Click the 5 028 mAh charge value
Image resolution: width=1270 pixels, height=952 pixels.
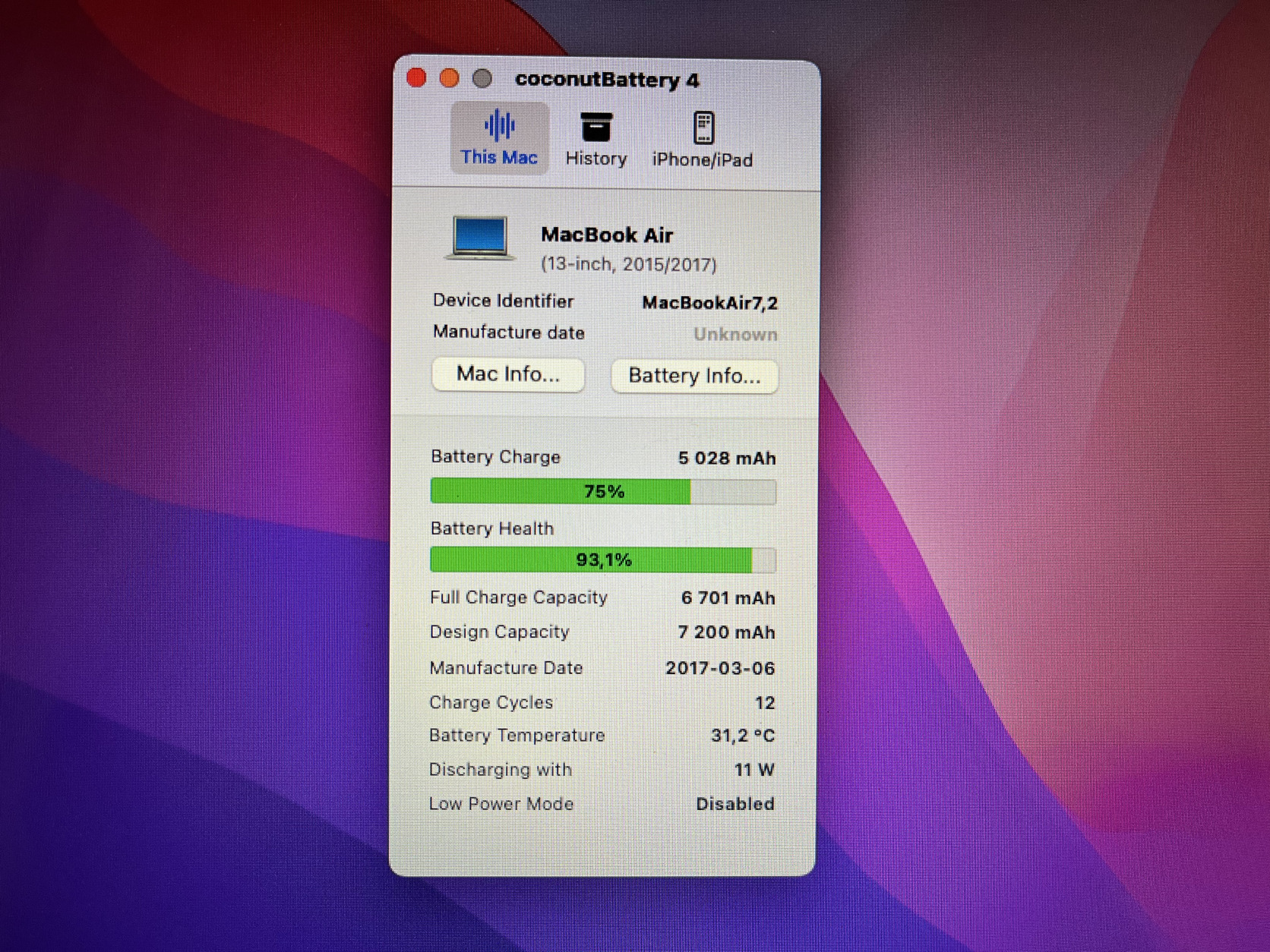coord(727,459)
